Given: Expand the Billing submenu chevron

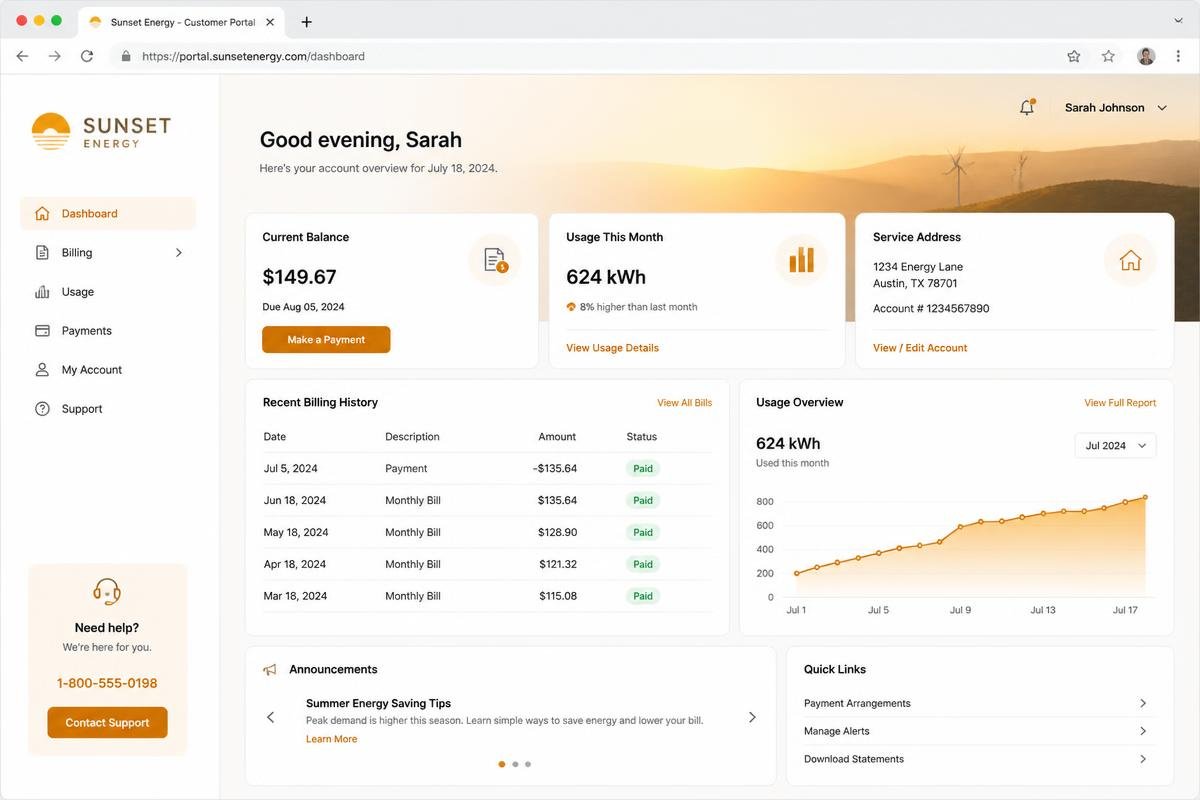Looking at the screenshot, I should pyautogui.click(x=179, y=253).
